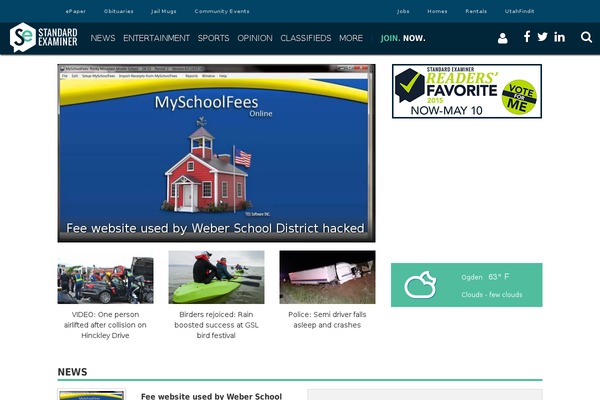The width and height of the screenshot is (600, 400).
Task: Open search with the magnifier icon
Action: coord(586,37)
